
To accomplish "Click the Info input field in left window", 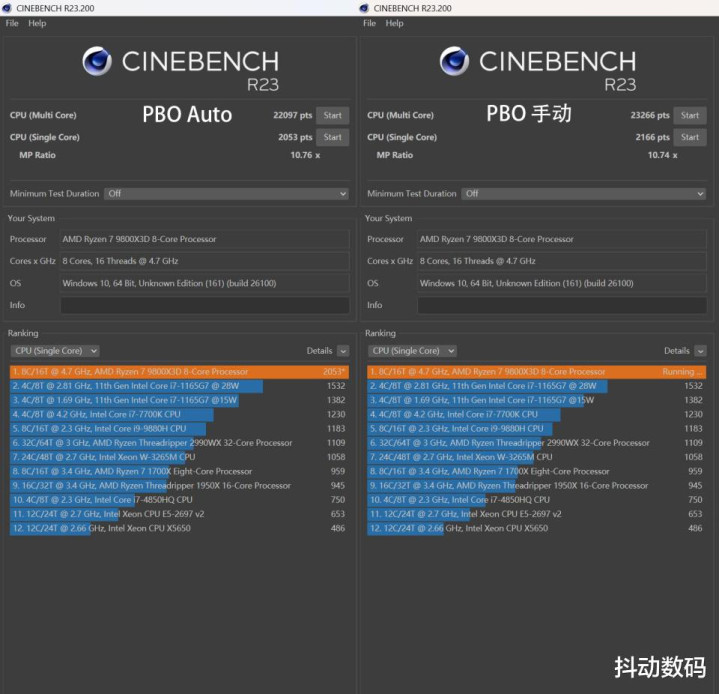I will (x=205, y=305).
